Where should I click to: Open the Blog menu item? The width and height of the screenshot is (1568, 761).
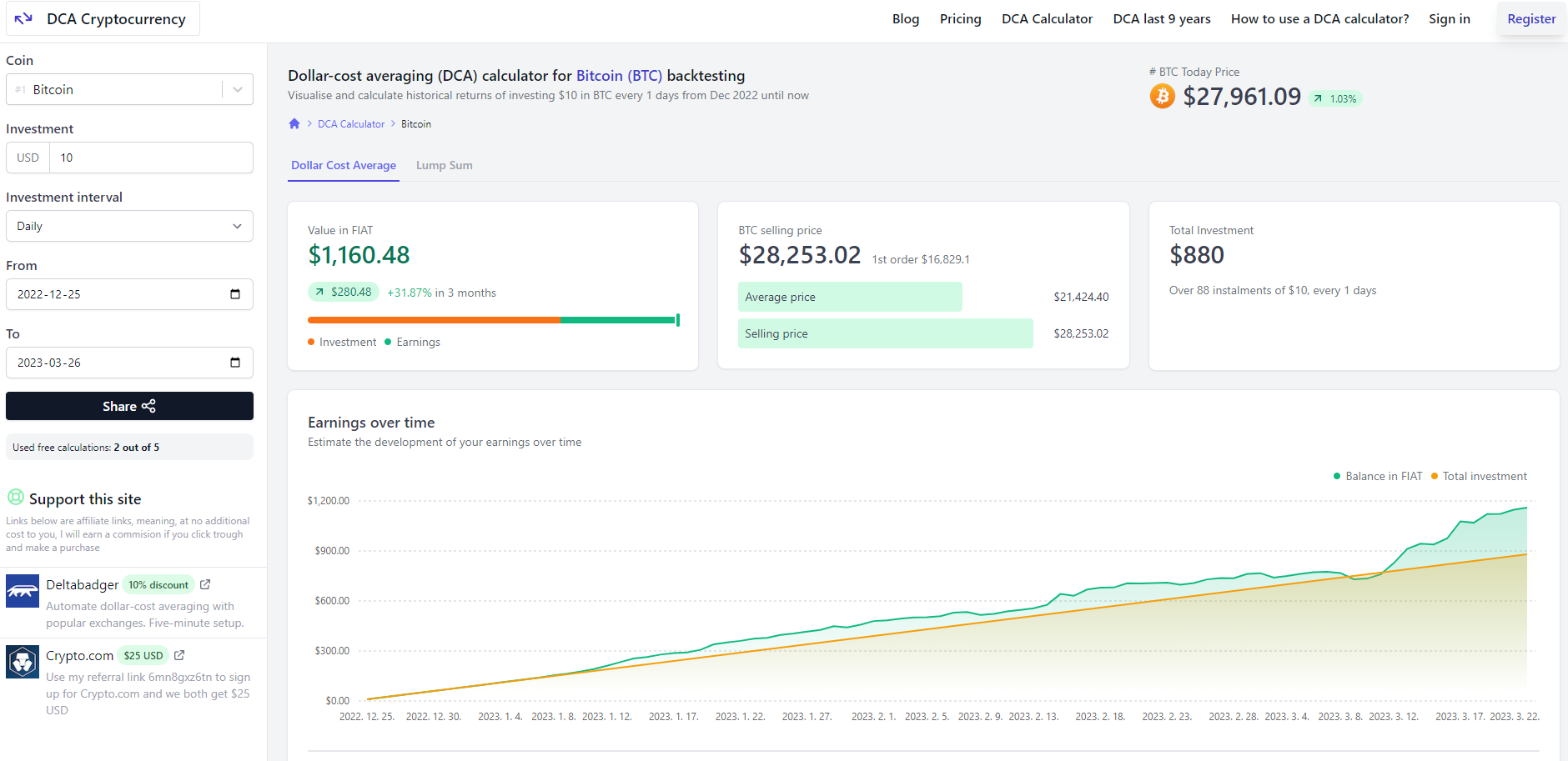point(906,18)
